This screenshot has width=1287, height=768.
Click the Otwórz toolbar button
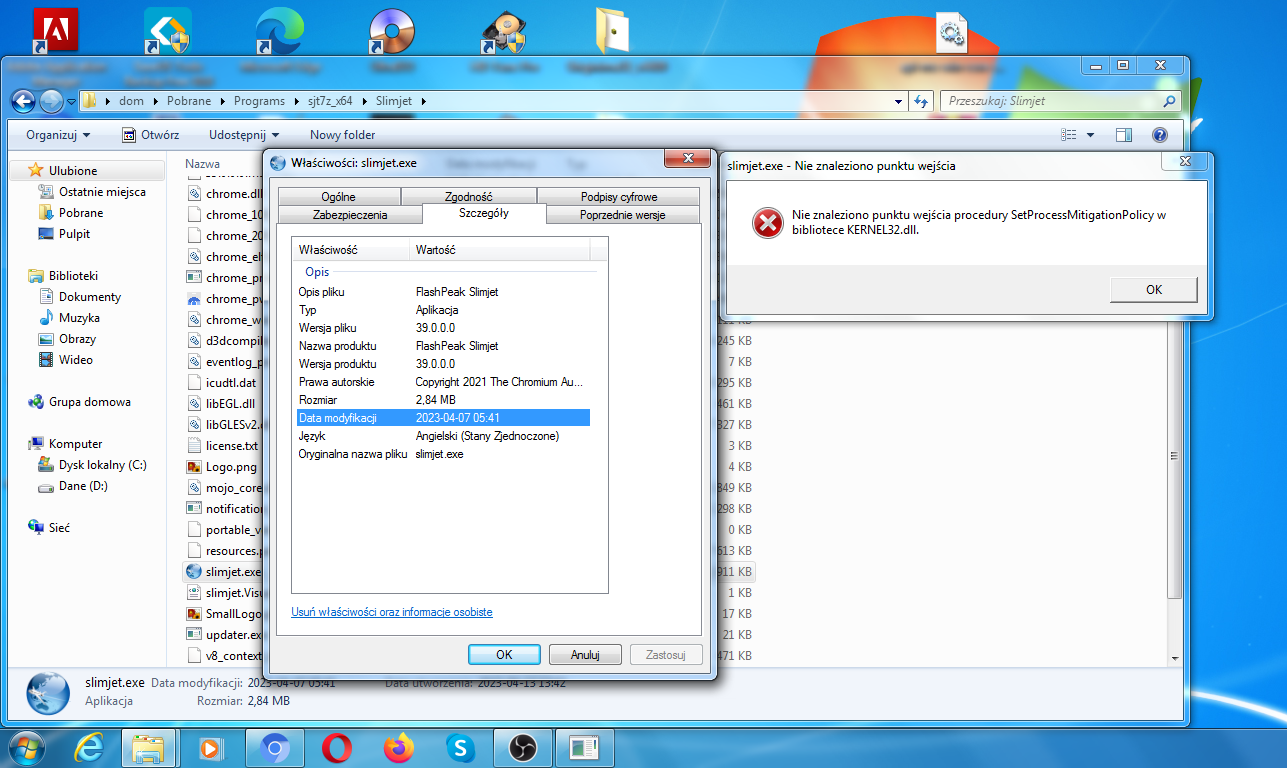[151, 135]
